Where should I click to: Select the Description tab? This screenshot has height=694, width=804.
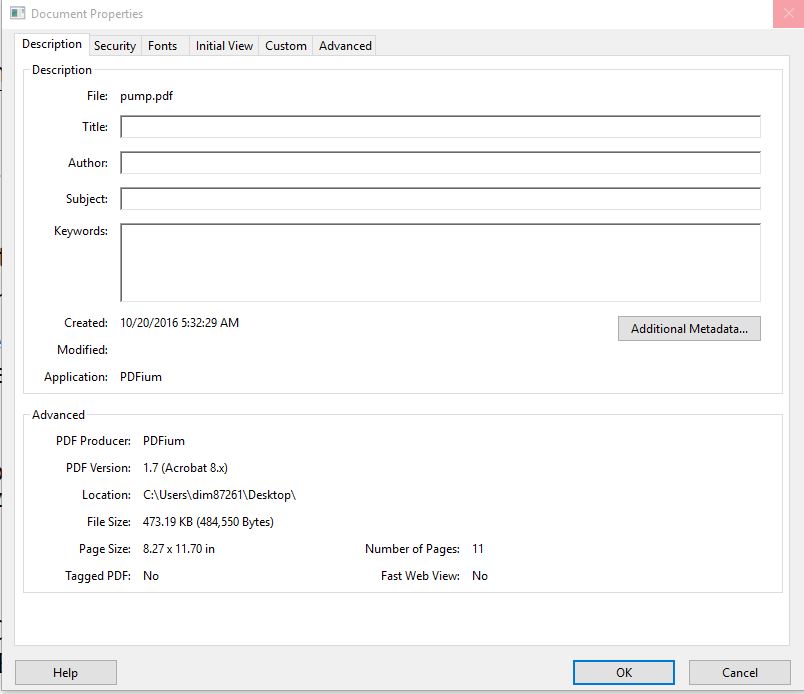click(x=52, y=43)
